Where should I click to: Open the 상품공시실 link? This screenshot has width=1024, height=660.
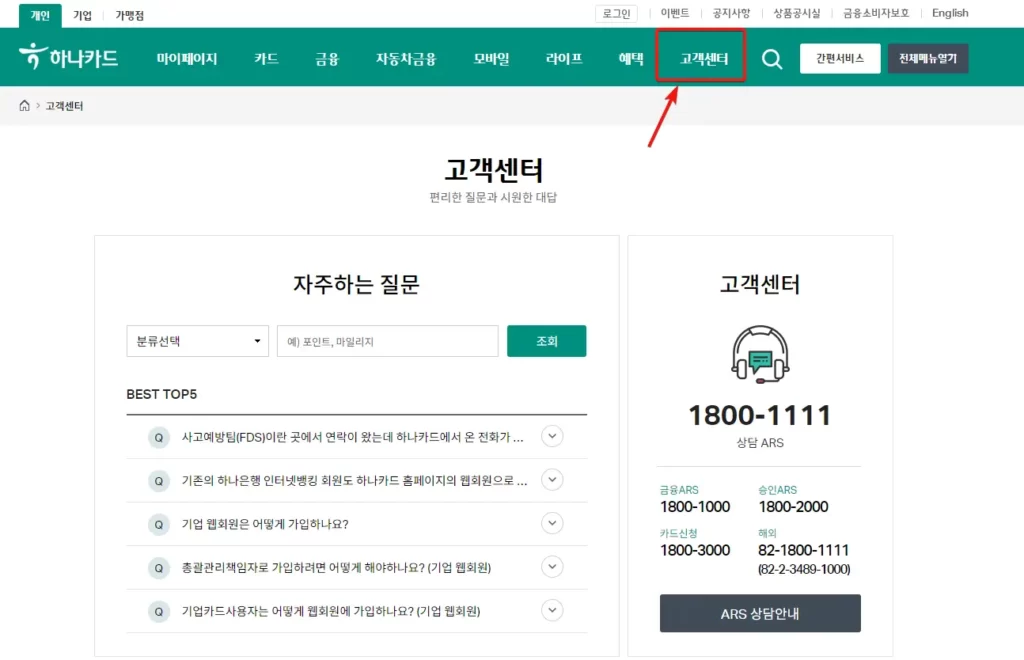click(797, 13)
